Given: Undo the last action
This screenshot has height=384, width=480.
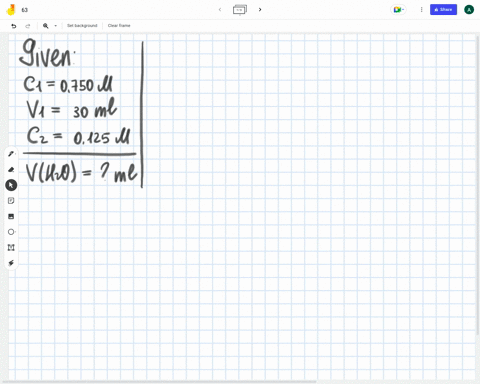Looking at the screenshot, I should click(14, 26).
